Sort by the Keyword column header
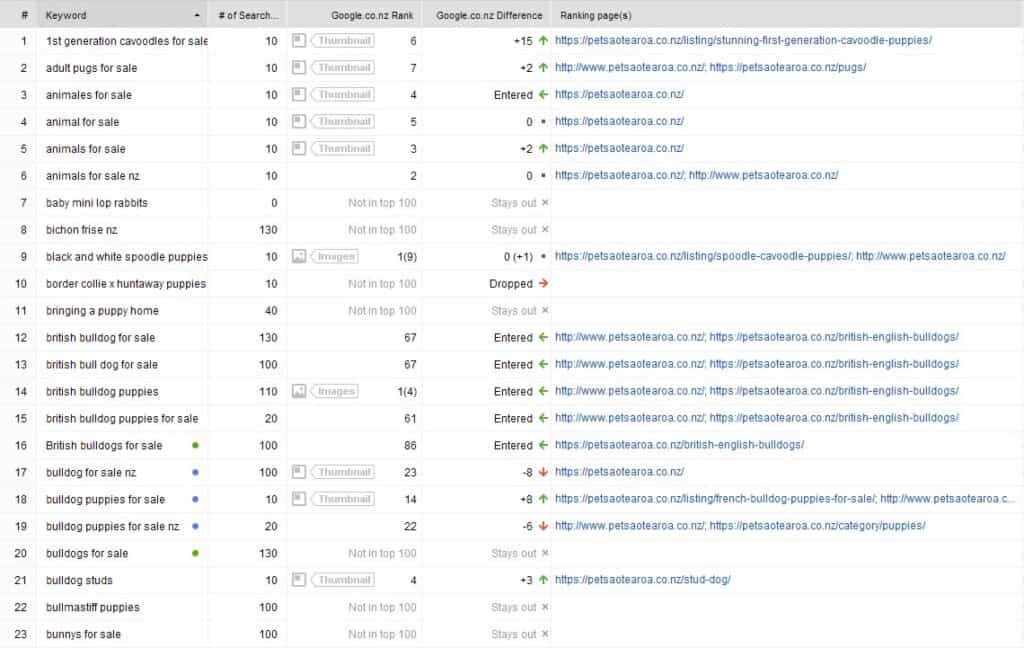Viewport: 1024px width, 648px height. click(x=122, y=14)
